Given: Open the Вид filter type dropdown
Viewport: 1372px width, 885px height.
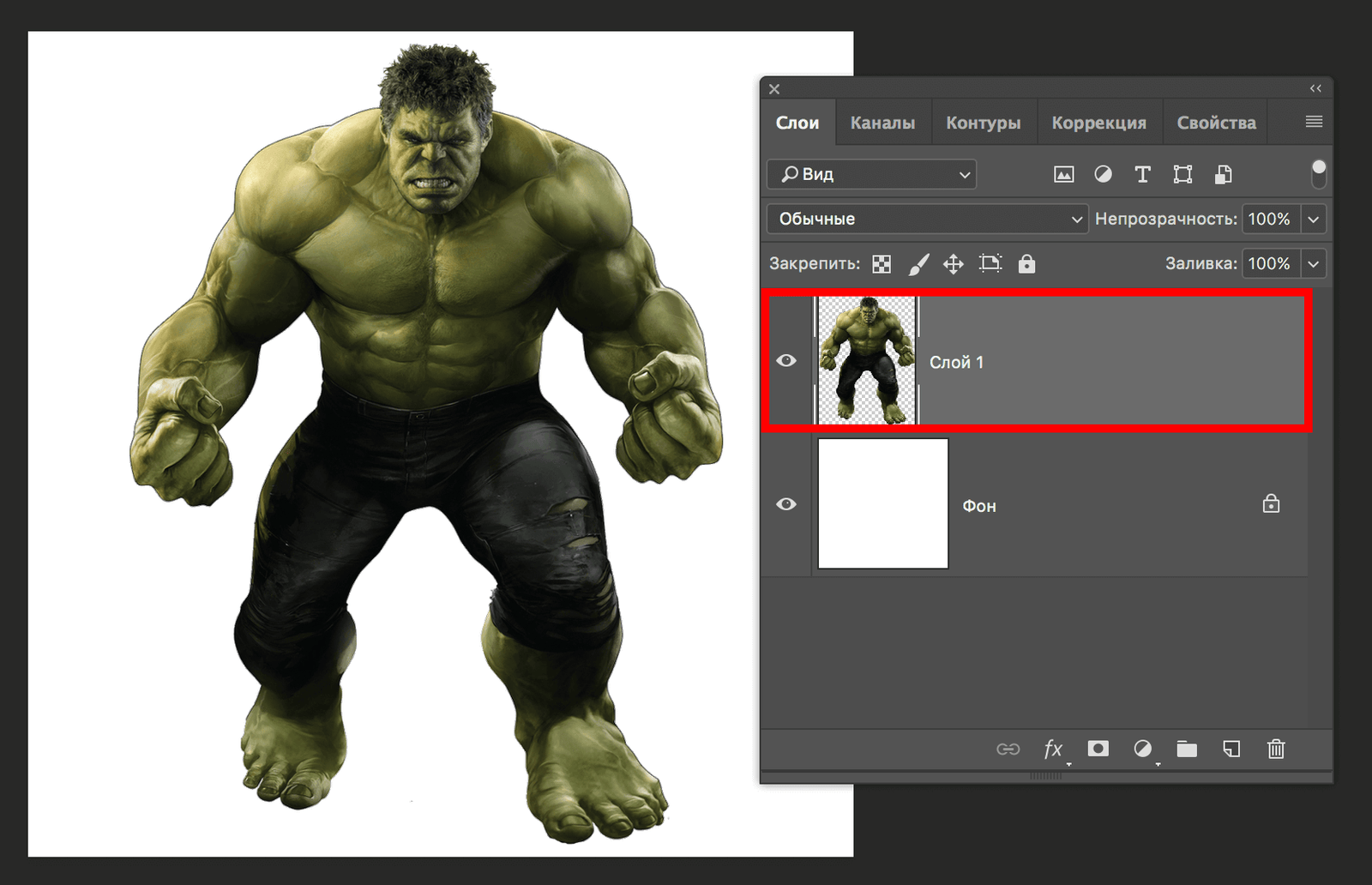Looking at the screenshot, I should click(871, 175).
